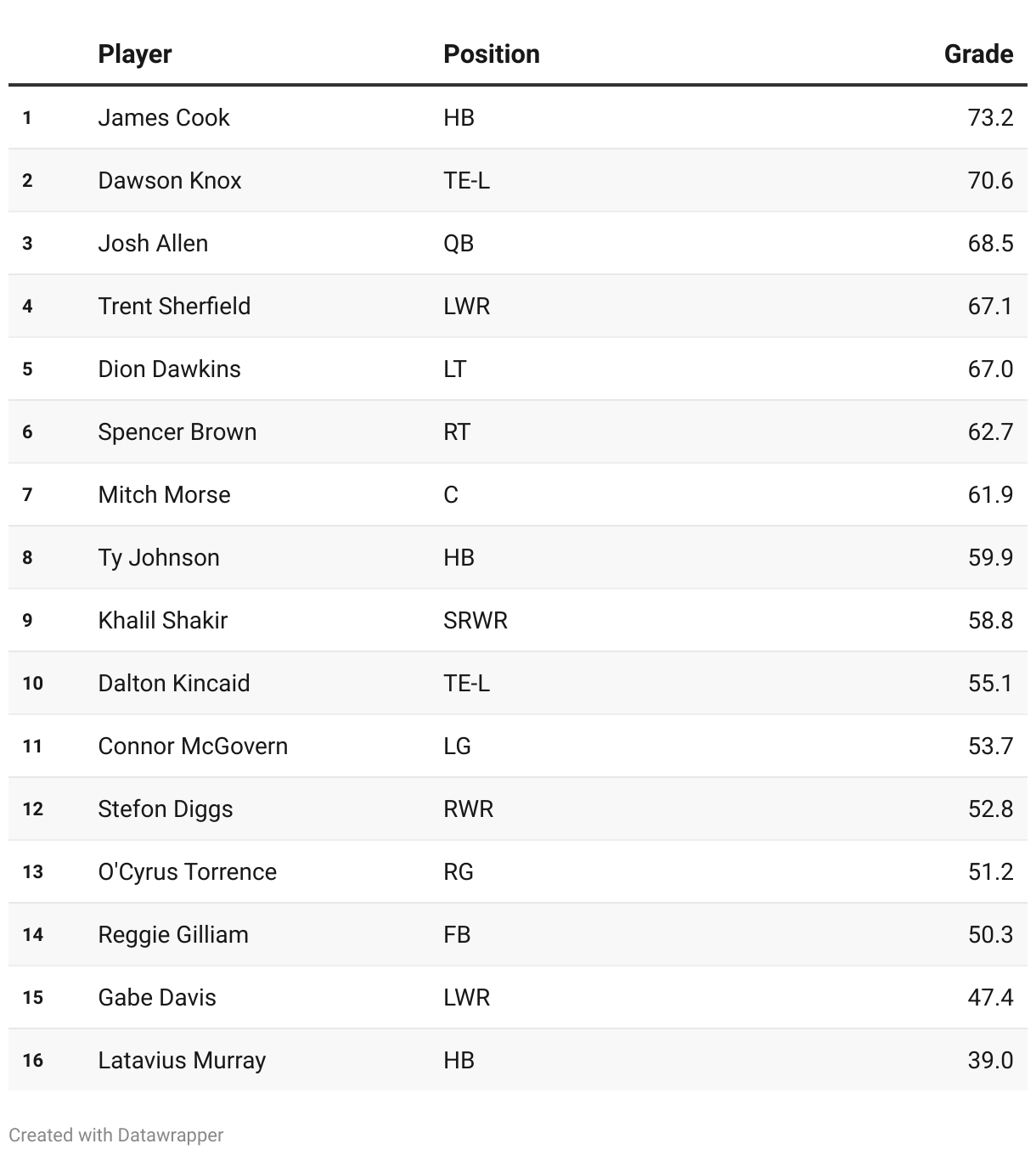Viewport: 1036px width, 1155px height.
Task: Select the James Cook player name
Action: [163, 117]
